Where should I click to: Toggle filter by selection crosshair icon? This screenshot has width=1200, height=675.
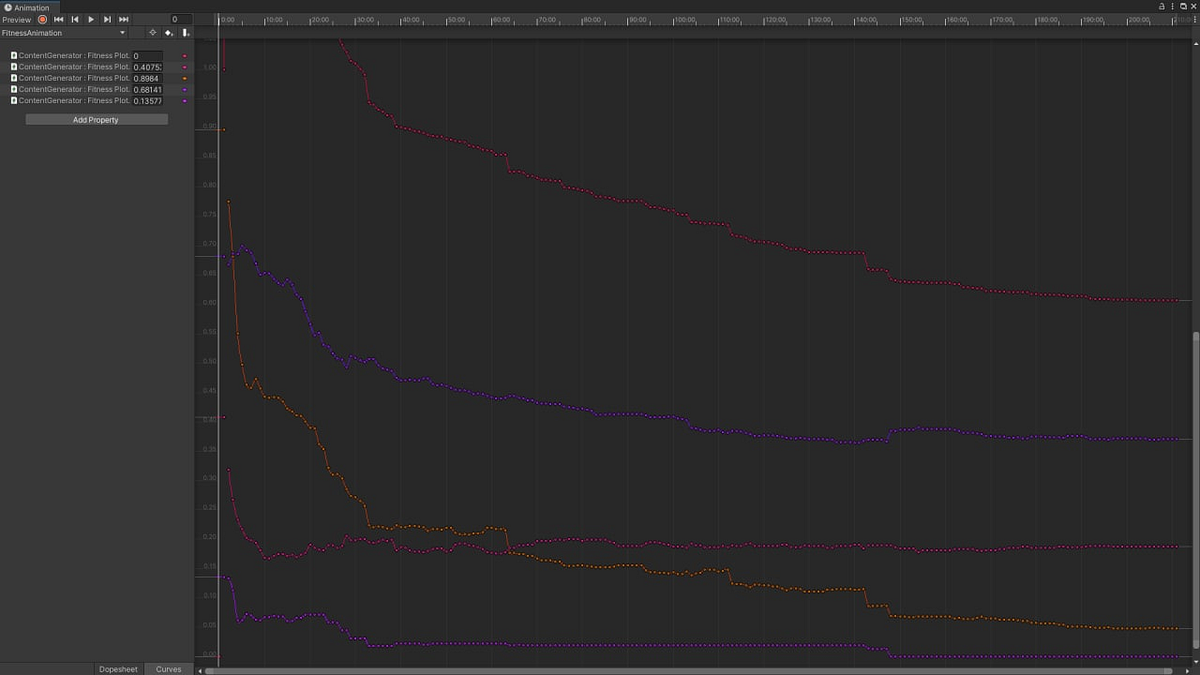click(153, 32)
